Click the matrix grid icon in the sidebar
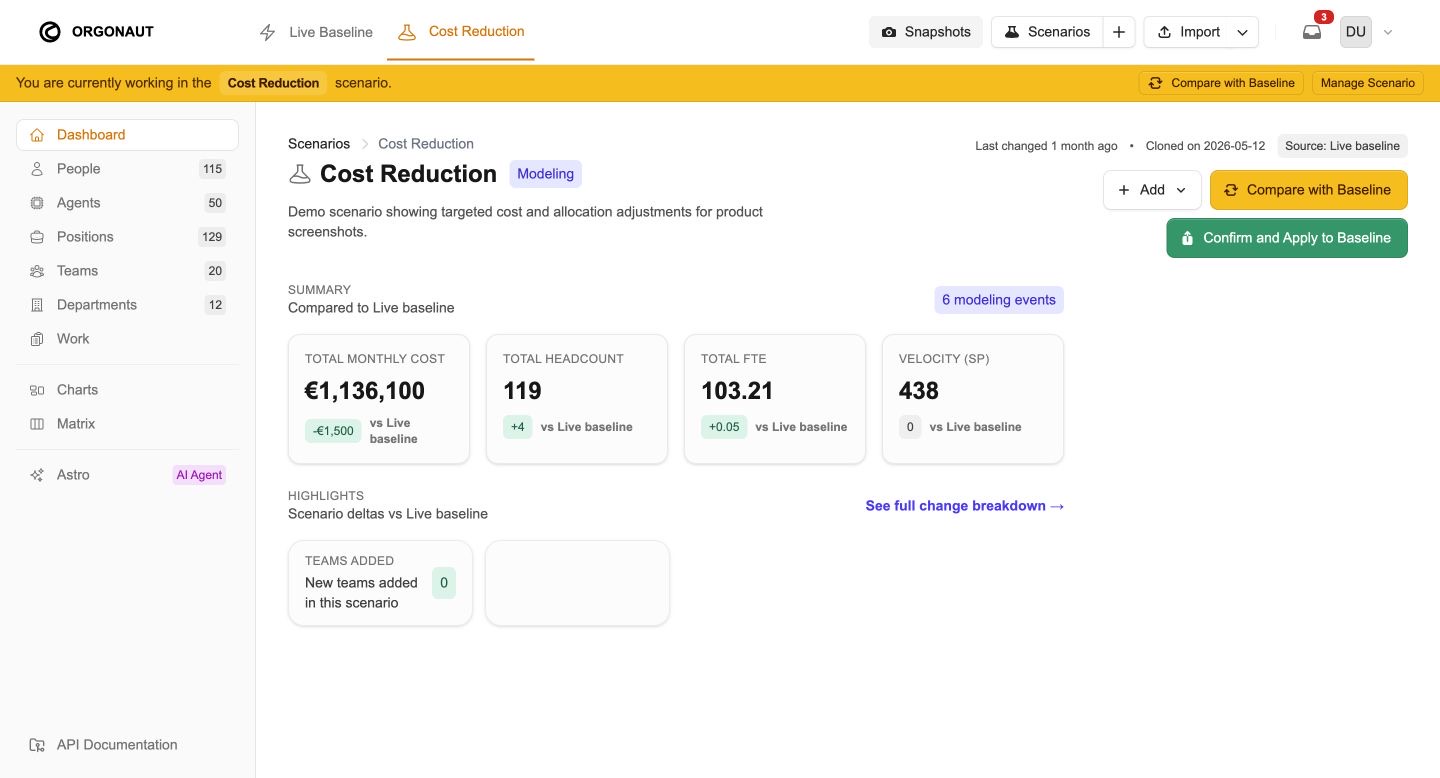 tap(37, 424)
